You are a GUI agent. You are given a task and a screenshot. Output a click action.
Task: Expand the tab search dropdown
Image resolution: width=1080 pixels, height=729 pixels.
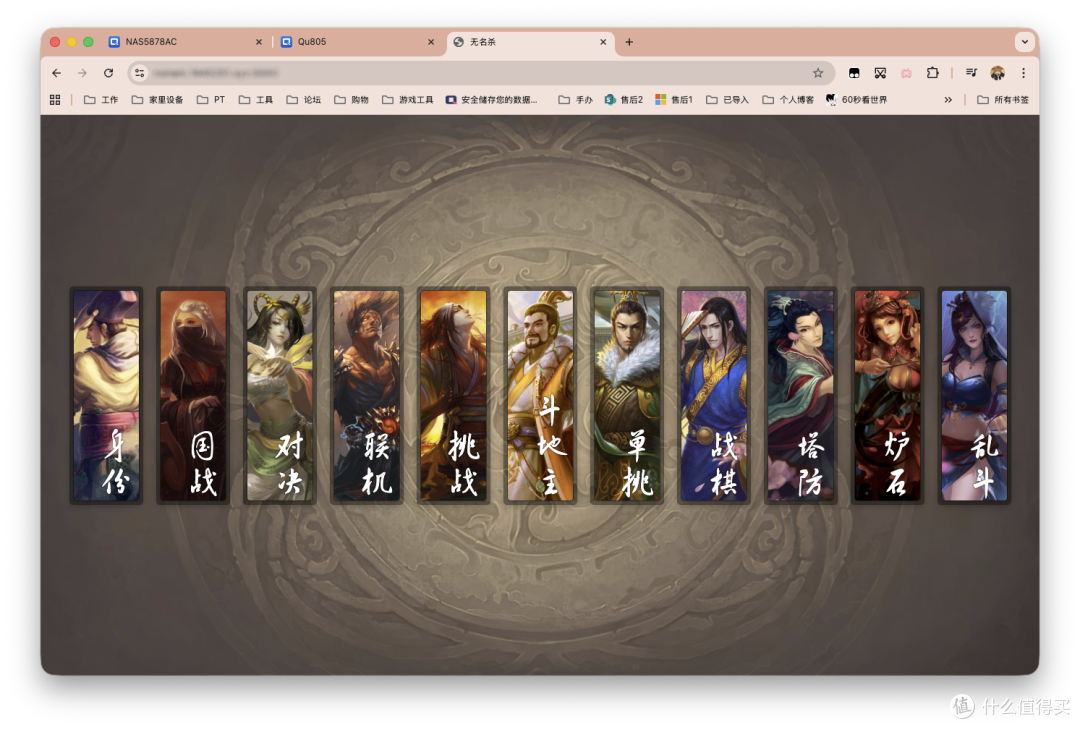click(1025, 42)
